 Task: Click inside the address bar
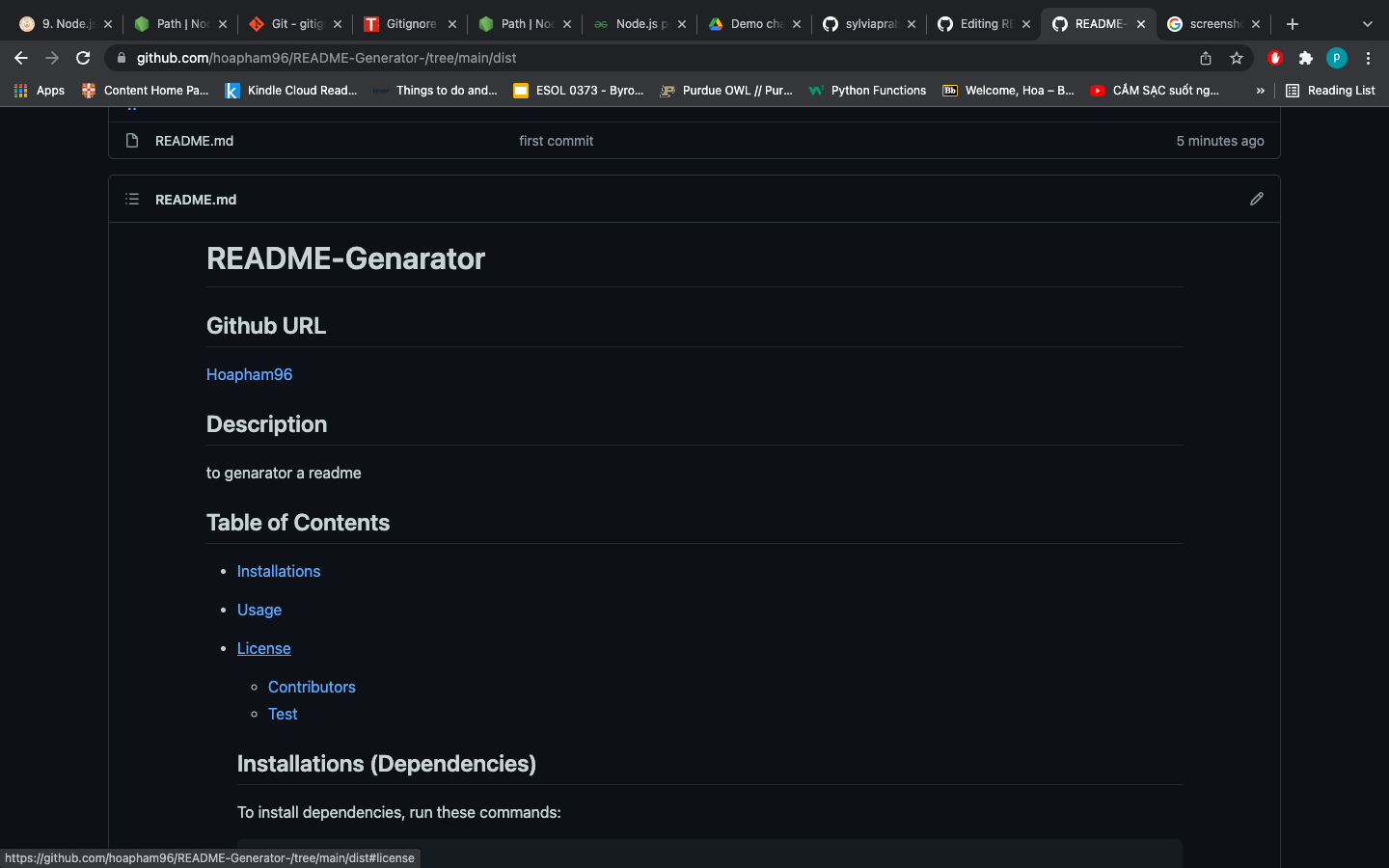coord(579,58)
